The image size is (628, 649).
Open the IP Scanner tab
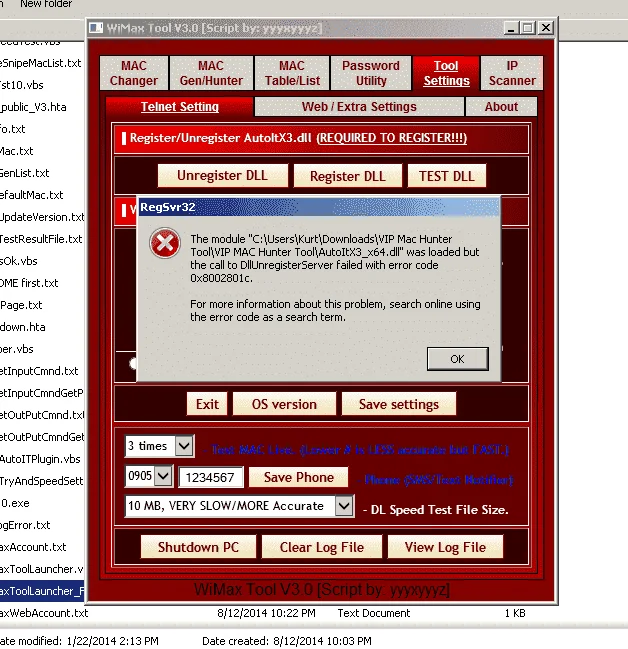pyautogui.click(x=512, y=73)
